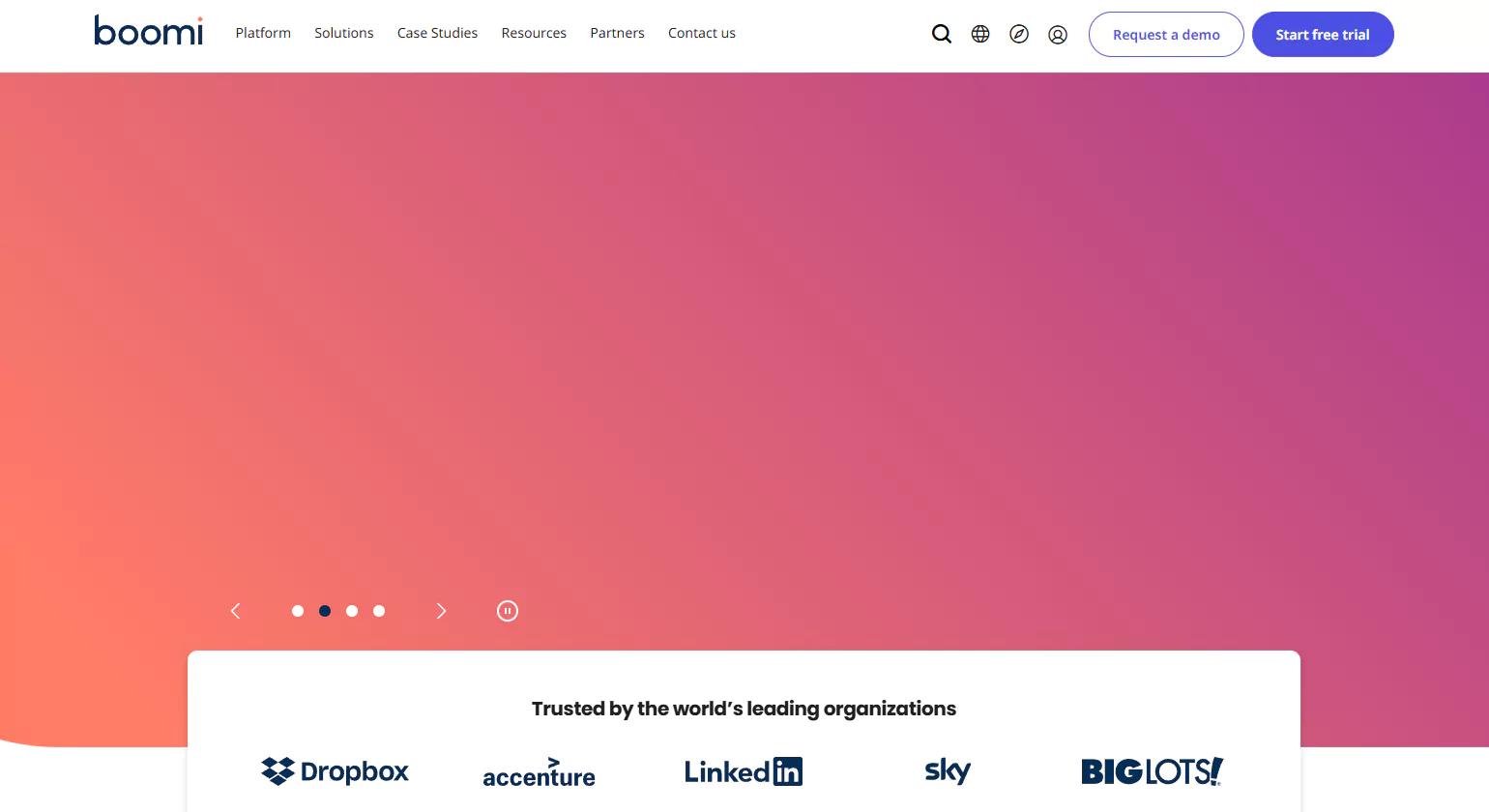The width and height of the screenshot is (1489, 812).
Task: Expand the Platform menu
Action: pos(263,33)
